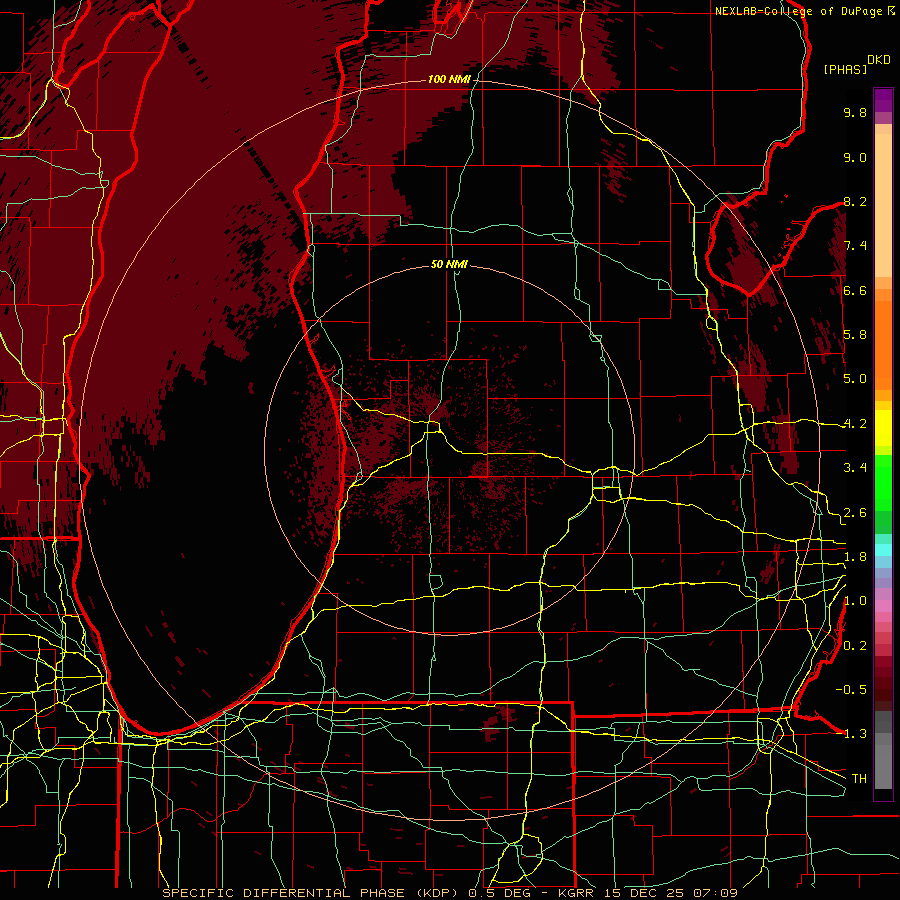Click the 3.4 value on the legend
Screen dimensions: 900x900
(x=855, y=468)
